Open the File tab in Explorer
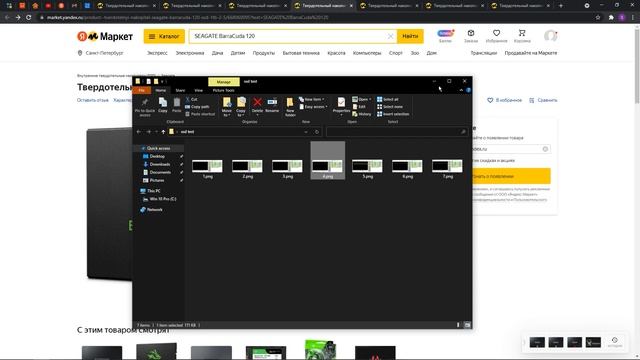The width and height of the screenshot is (640, 360). (142, 90)
